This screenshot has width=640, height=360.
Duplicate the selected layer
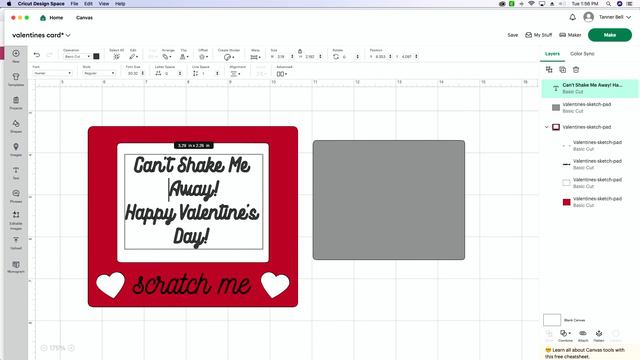point(562,70)
